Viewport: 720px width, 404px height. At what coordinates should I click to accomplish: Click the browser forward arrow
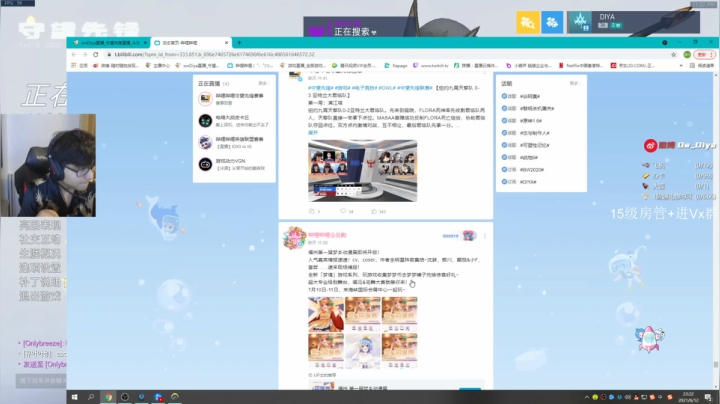(x=84, y=54)
